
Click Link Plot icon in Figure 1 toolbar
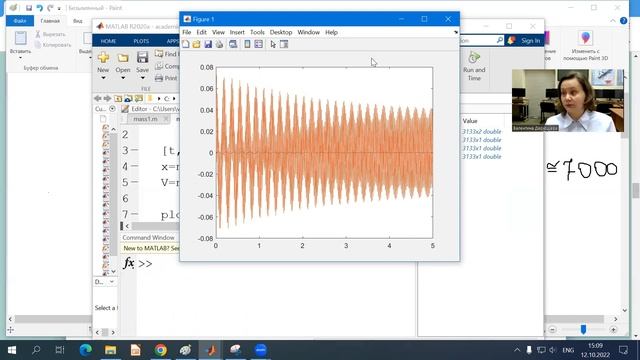233,44
